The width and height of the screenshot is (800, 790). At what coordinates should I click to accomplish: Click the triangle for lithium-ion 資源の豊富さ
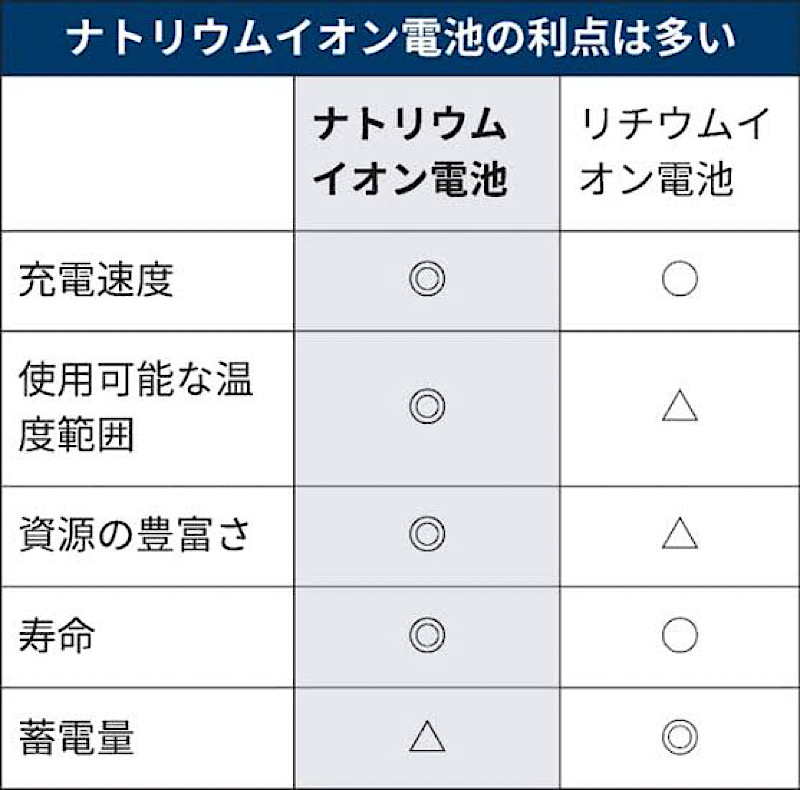(680, 535)
